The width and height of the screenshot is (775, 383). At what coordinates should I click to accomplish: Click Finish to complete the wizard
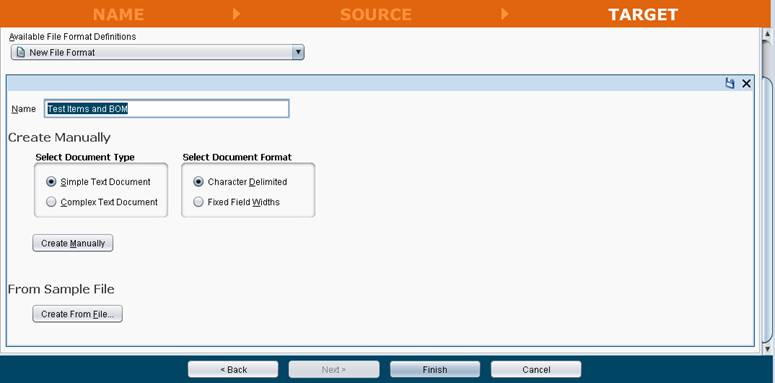(x=435, y=369)
